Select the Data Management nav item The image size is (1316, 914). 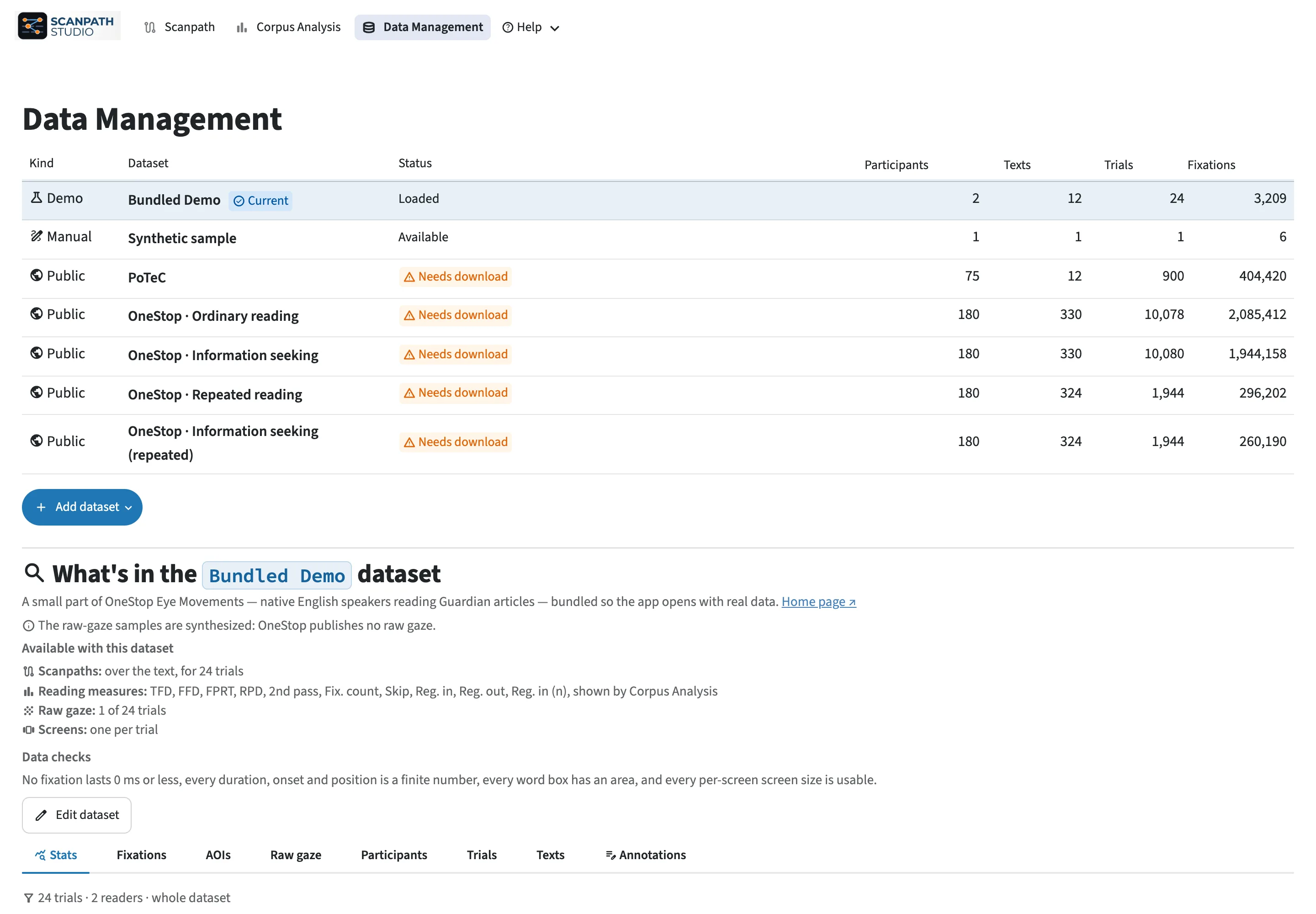(422, 27)
